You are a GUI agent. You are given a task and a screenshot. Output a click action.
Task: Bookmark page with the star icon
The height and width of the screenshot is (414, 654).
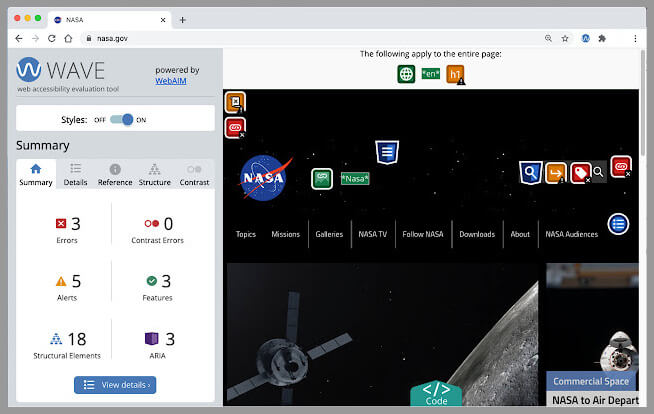pos(565,38)
